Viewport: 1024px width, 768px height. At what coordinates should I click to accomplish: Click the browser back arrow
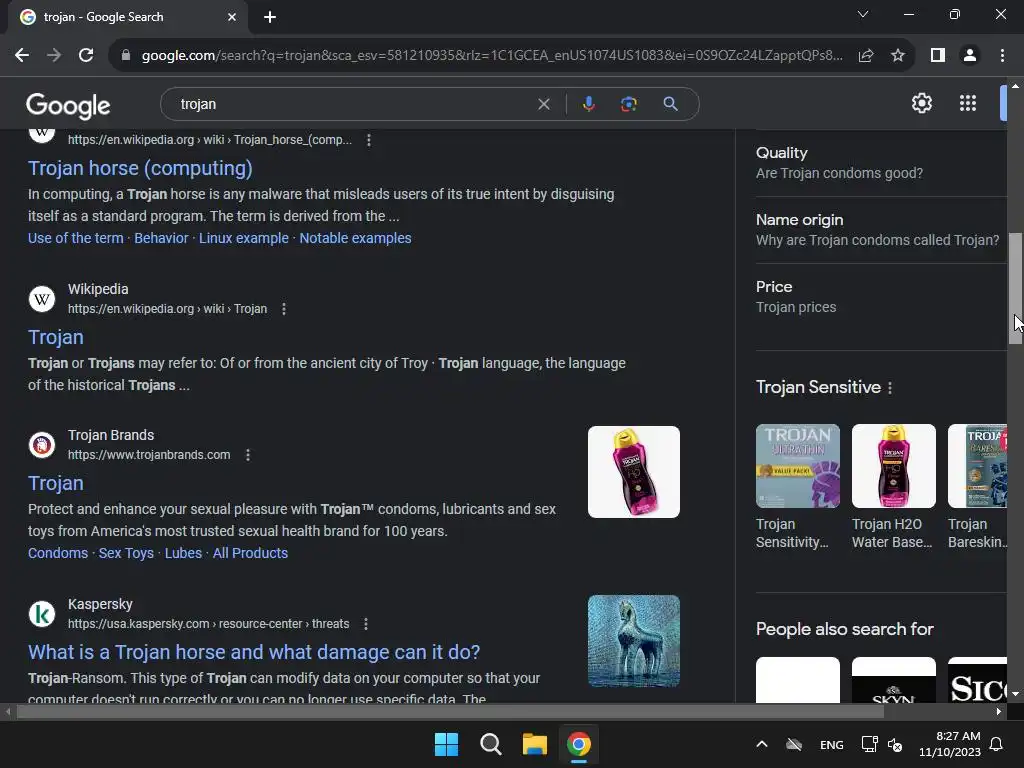tap(22, 56)
